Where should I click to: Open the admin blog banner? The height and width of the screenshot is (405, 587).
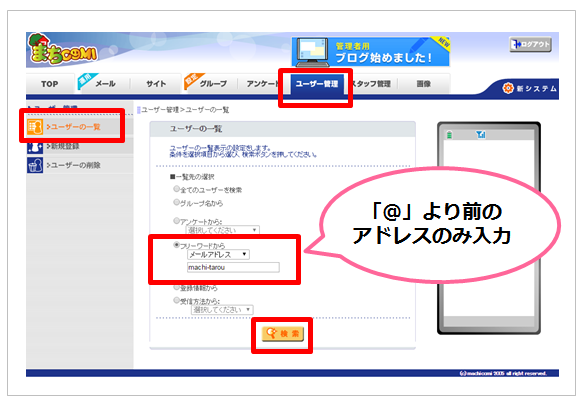371,52
